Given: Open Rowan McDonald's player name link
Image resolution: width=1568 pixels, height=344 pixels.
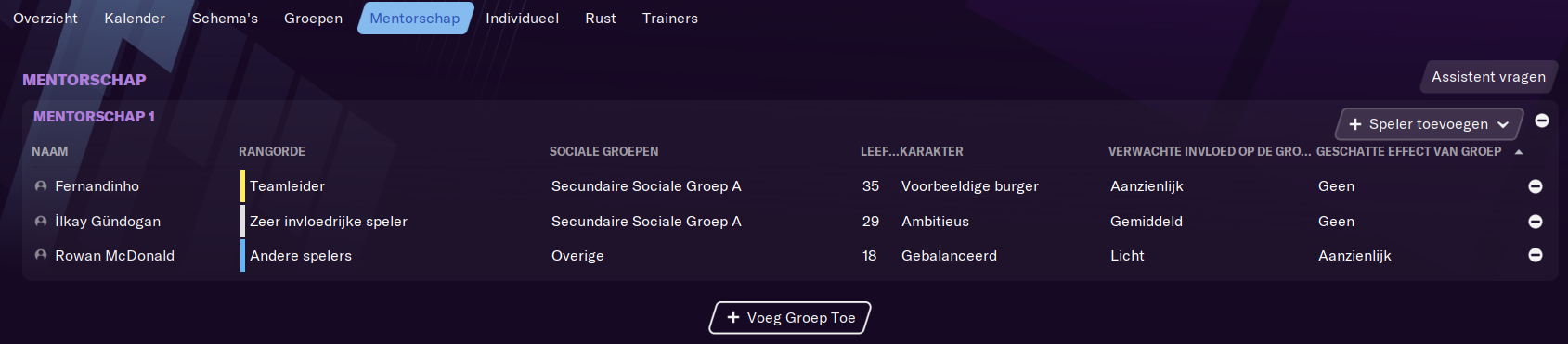Looking at the screenshot, I should click(x=114, y=256).
